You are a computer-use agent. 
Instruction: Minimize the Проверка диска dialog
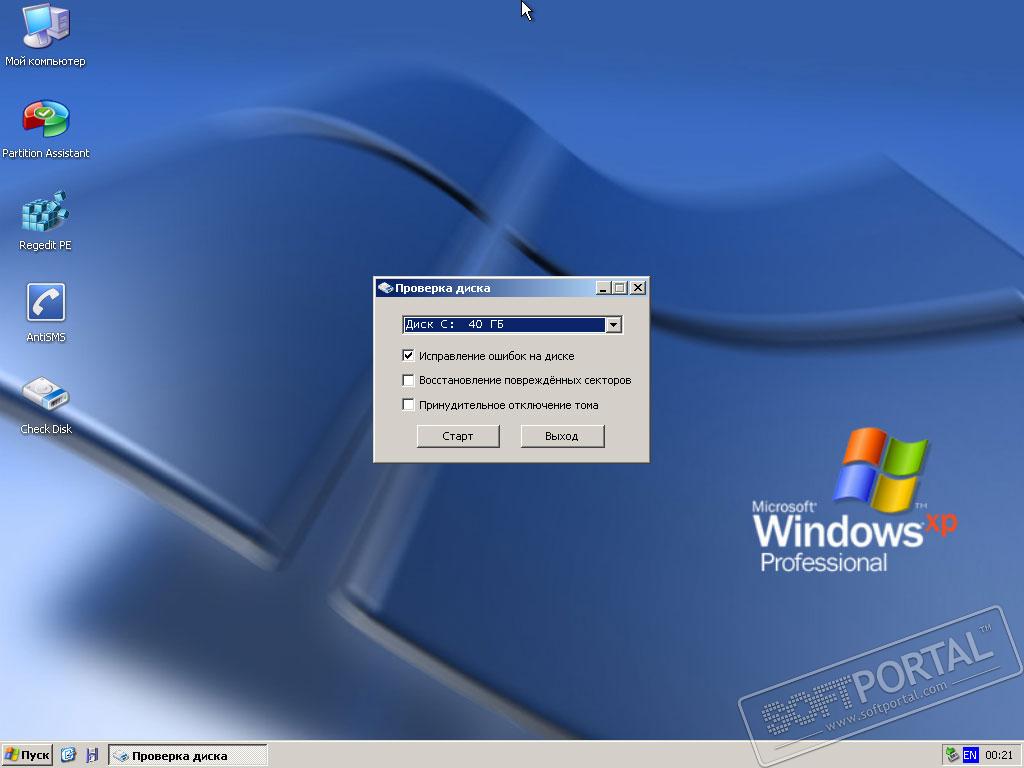tap(603, 288)
